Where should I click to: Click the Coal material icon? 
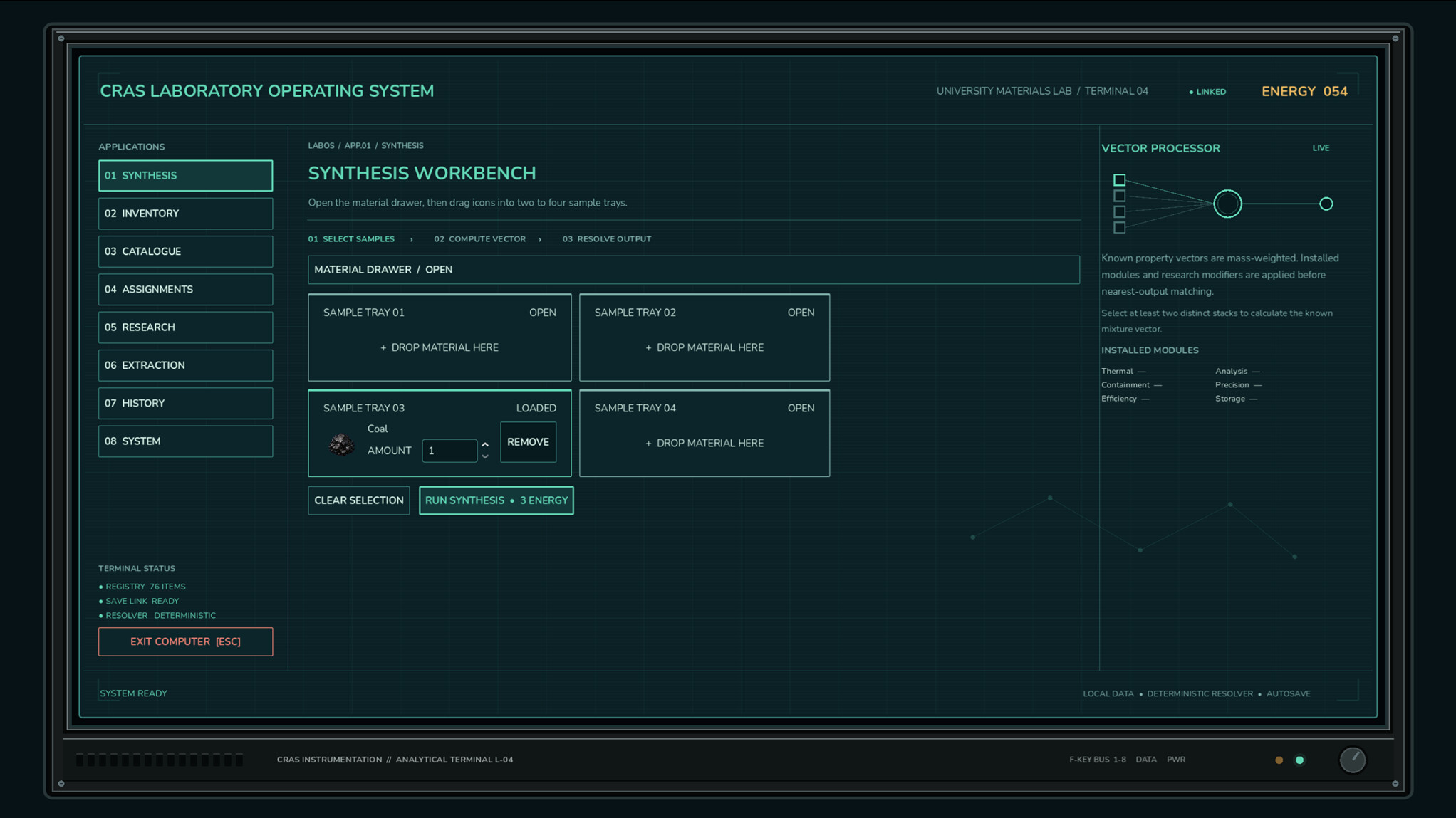pos(341,444)
